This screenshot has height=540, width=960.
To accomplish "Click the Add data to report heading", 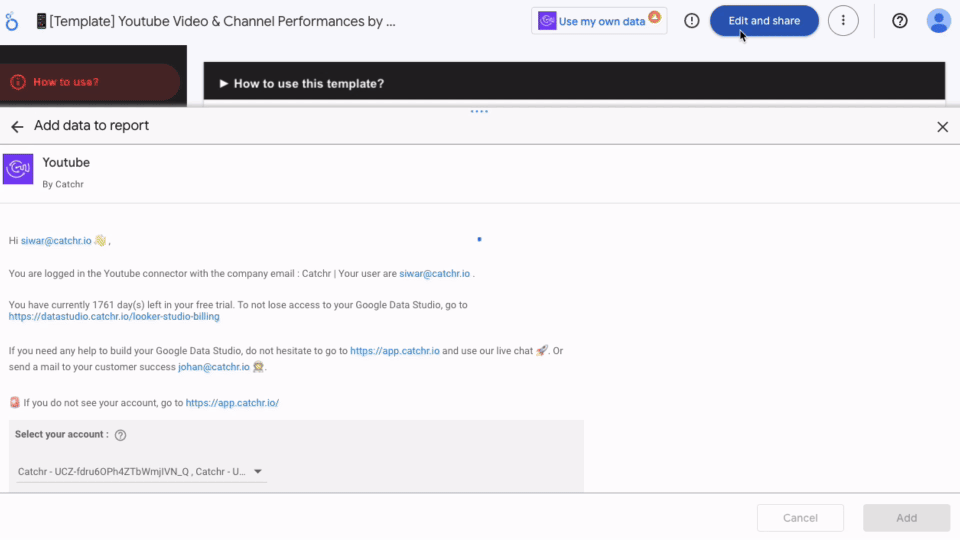I will (x=91, y=126).
